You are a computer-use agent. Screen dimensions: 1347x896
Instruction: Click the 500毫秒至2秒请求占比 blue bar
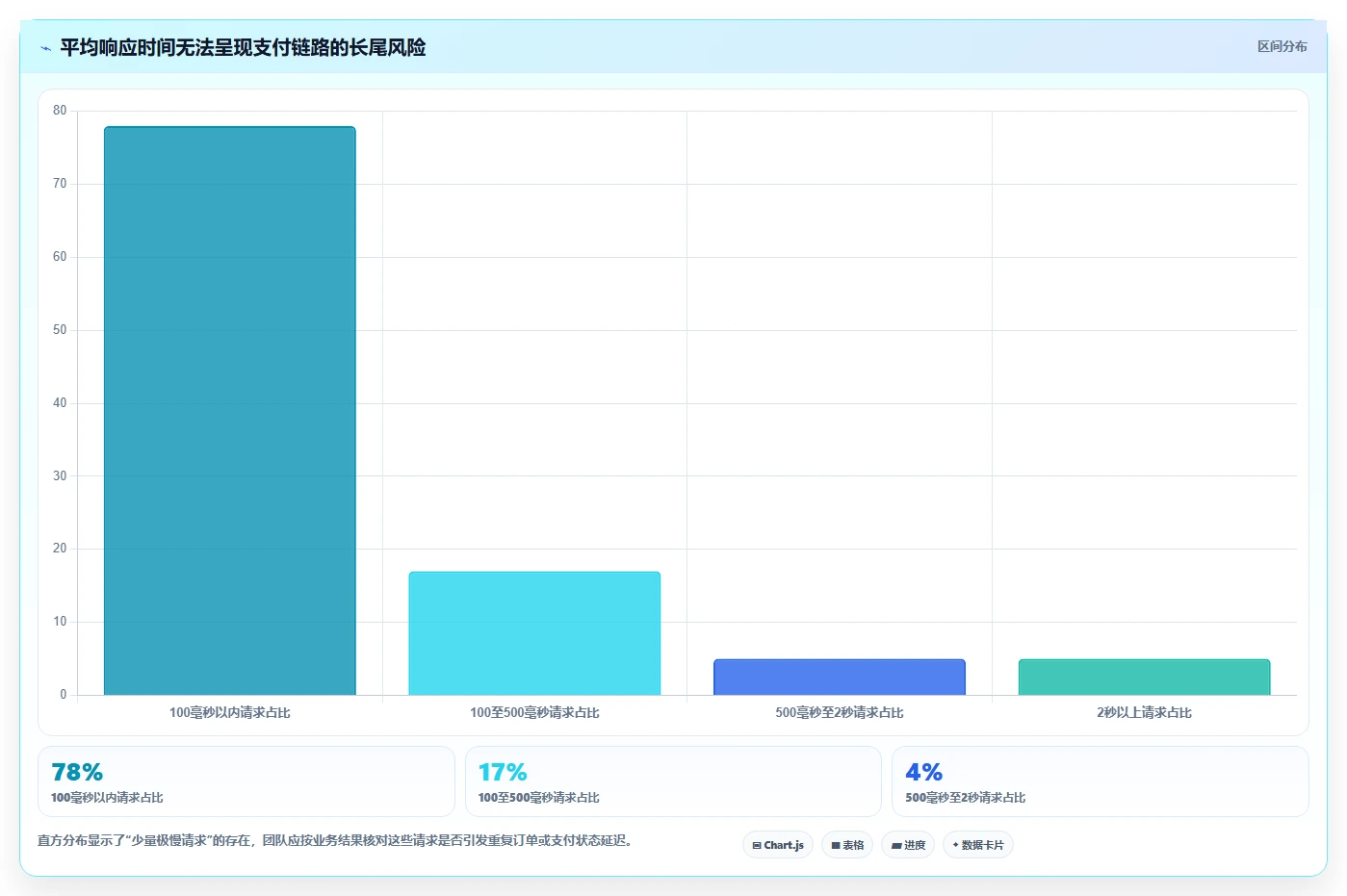coord(839,678)
